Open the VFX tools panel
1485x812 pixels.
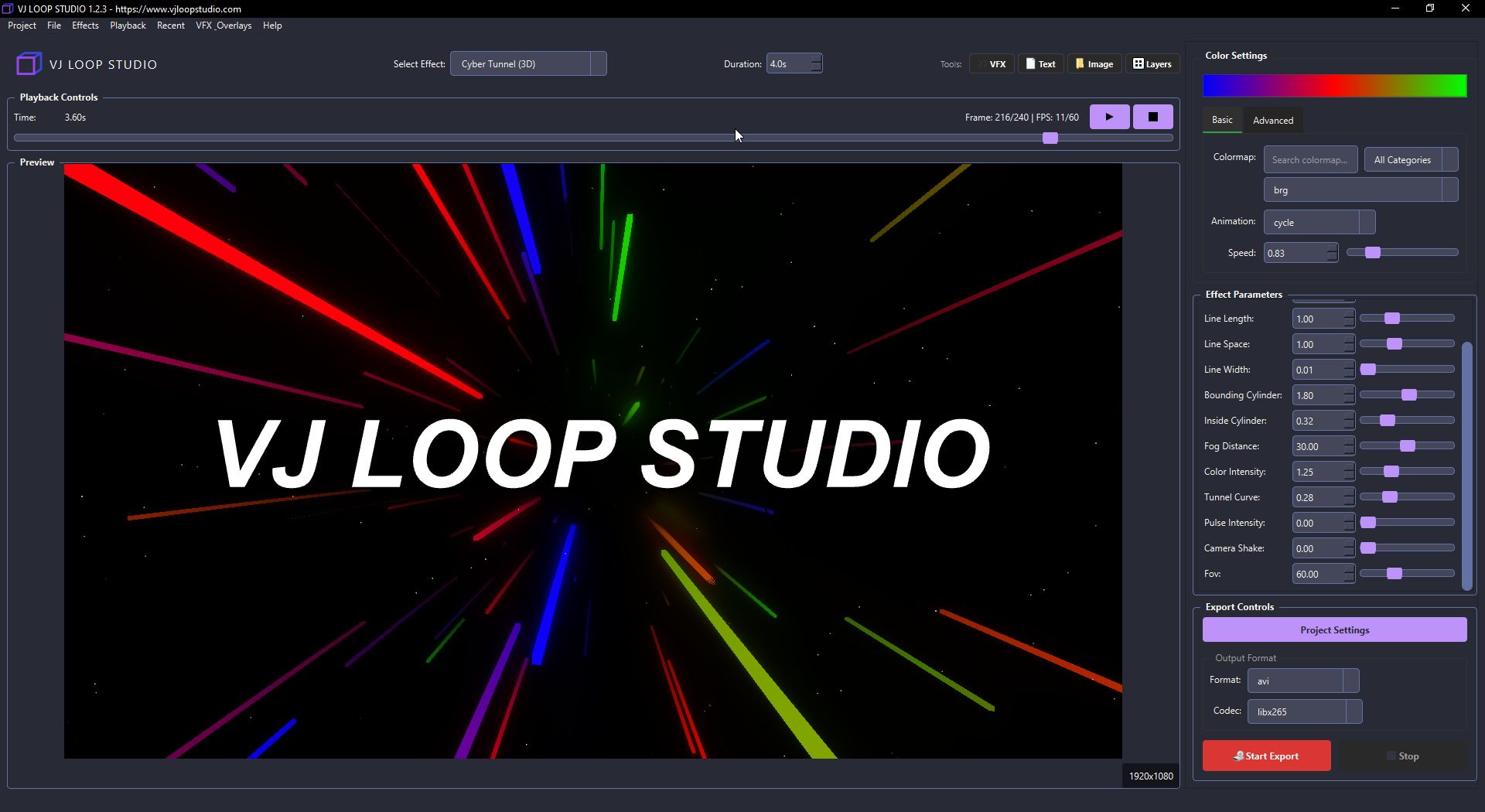992,63
